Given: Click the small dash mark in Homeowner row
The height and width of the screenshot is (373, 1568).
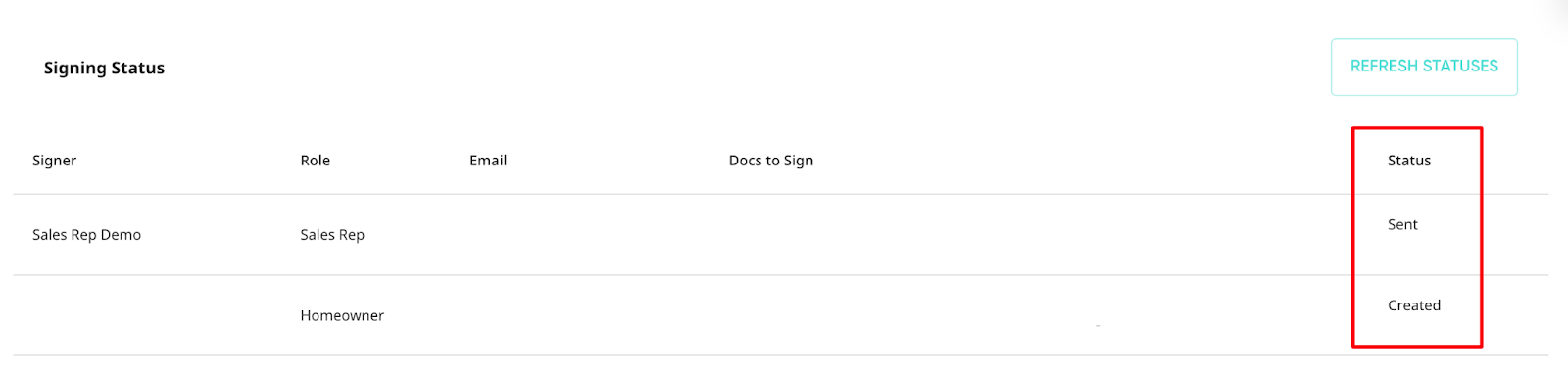Looking at the screenshot, I should point(1098,325).
